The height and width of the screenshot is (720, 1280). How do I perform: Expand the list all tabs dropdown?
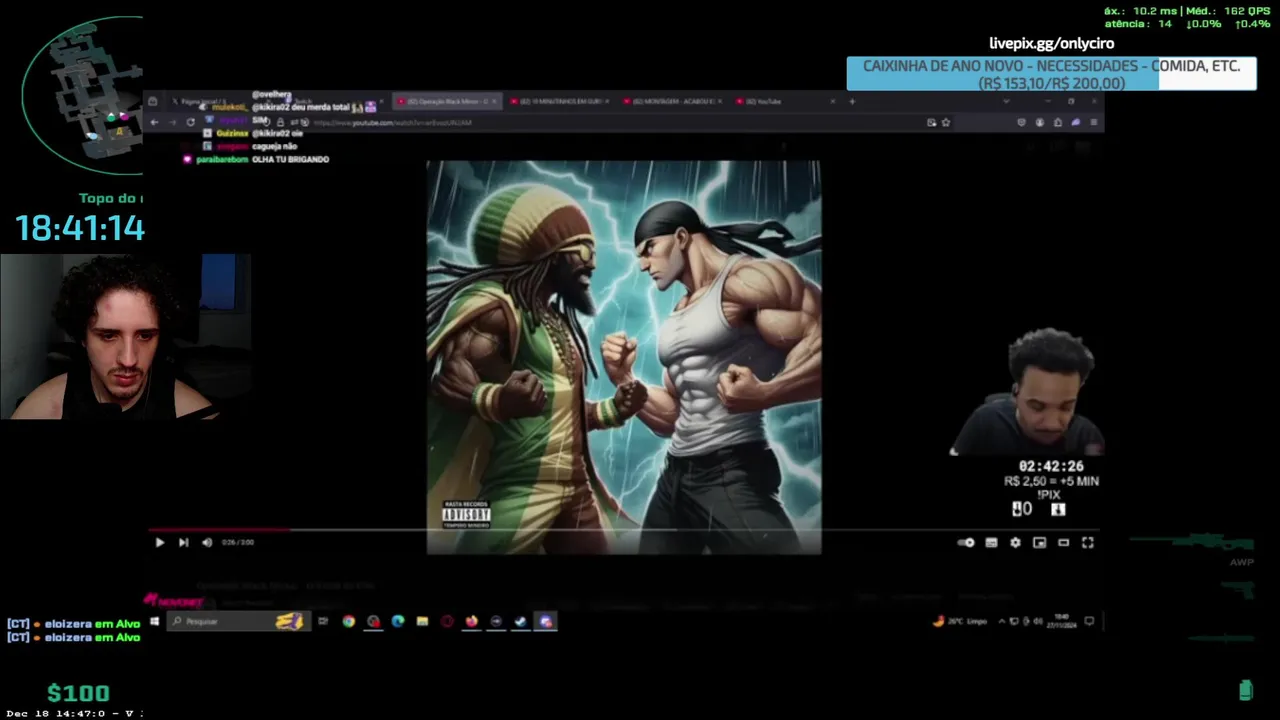[1006, 101]
